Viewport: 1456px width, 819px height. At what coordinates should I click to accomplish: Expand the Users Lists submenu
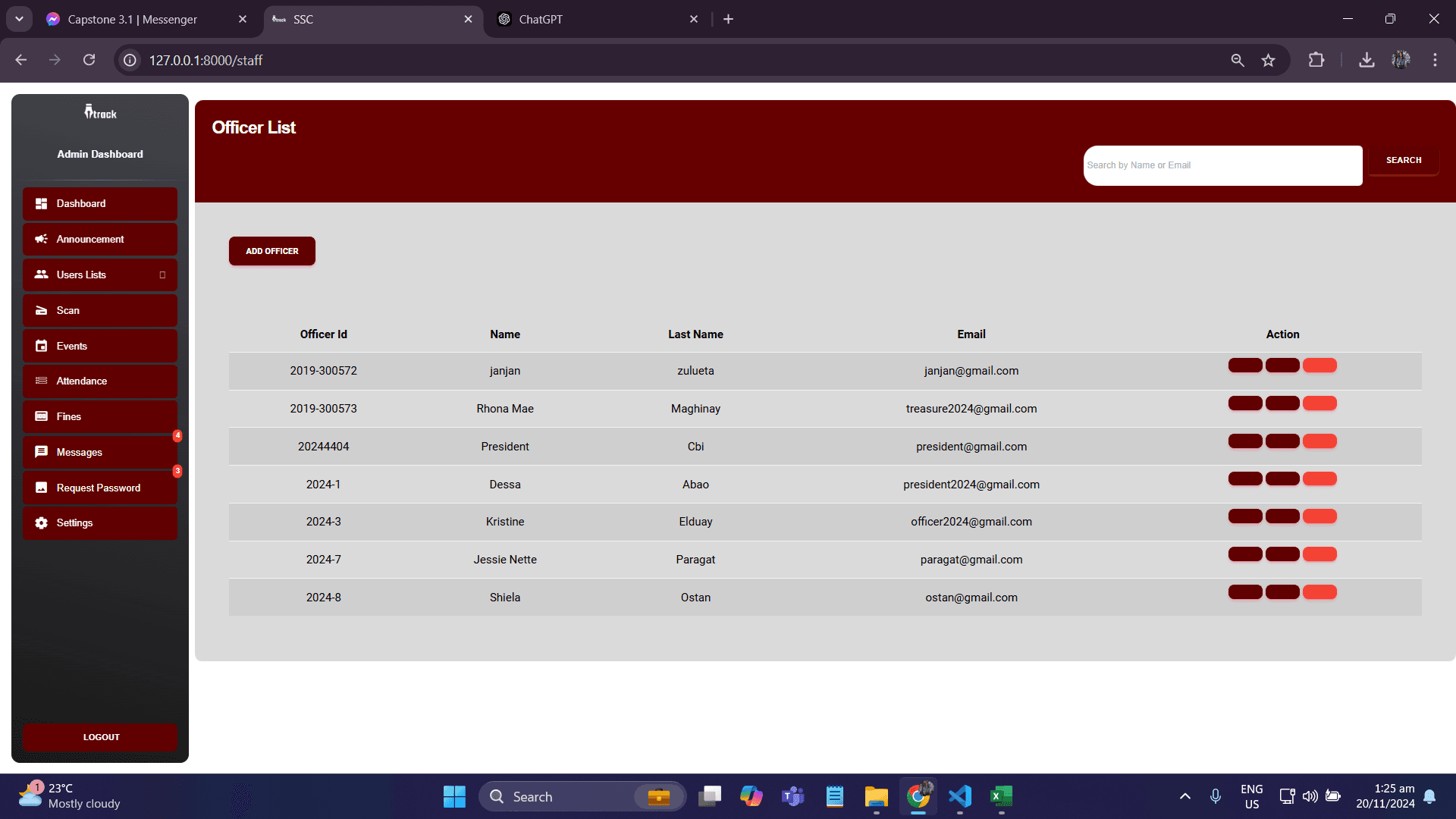(x=99, y=275)
